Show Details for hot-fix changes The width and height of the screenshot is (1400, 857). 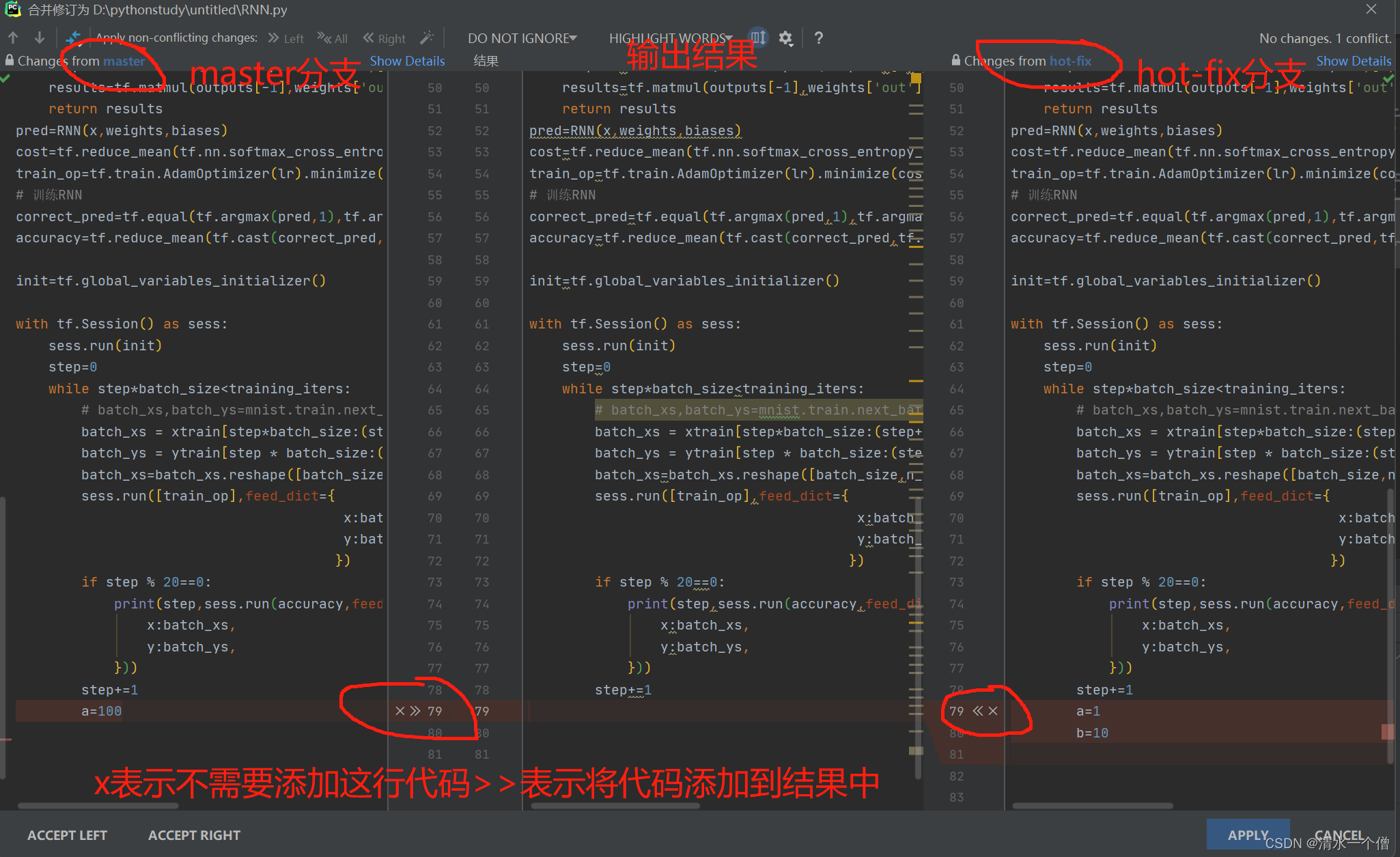(x=1353, y=61)
